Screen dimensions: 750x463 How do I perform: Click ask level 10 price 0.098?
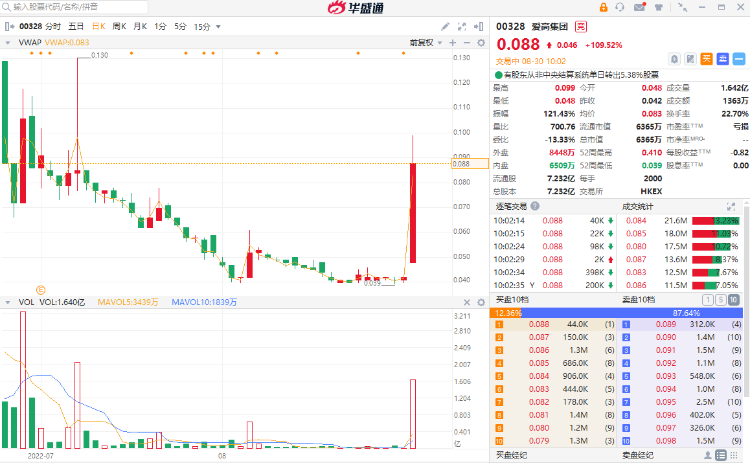(x=666, y=441)
